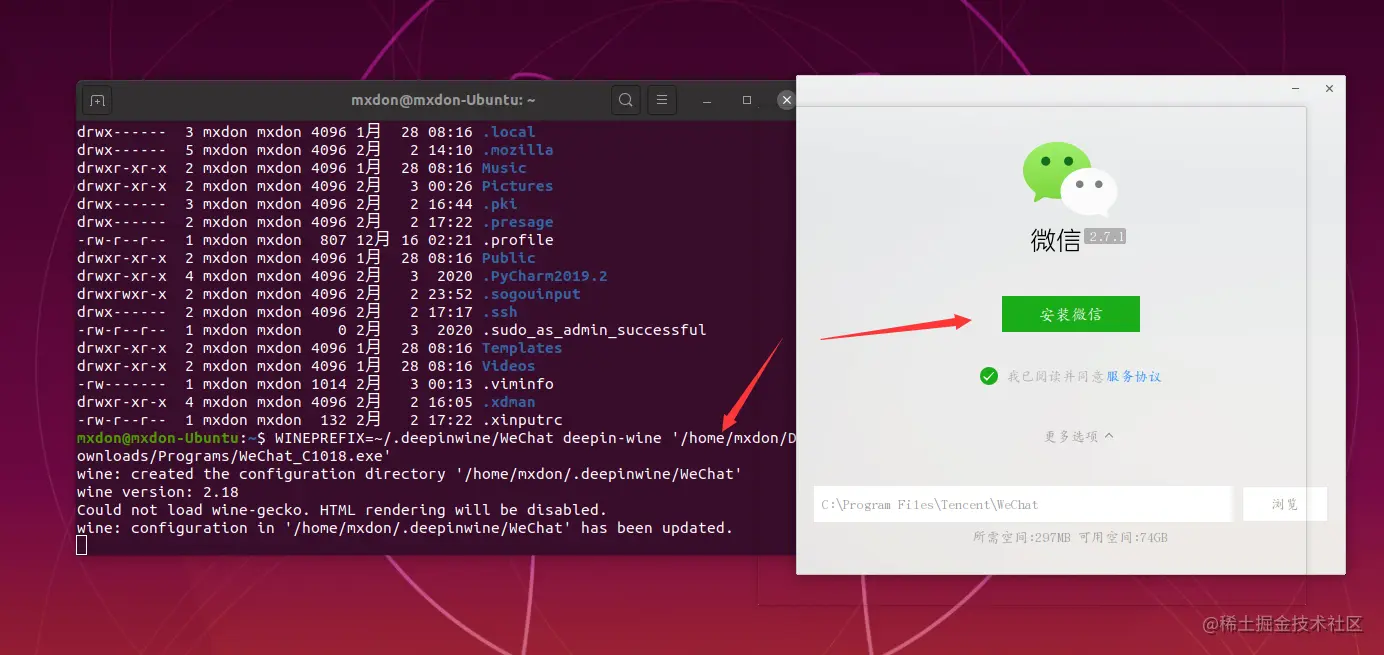Click the .local directory name in the terminal
1384x655 pixels.
pos(509,132)
